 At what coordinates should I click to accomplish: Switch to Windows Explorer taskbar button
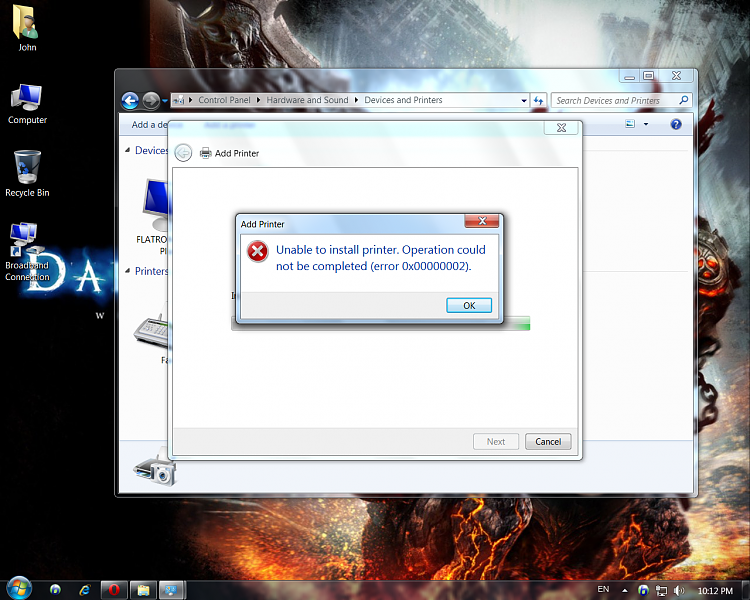143,590
